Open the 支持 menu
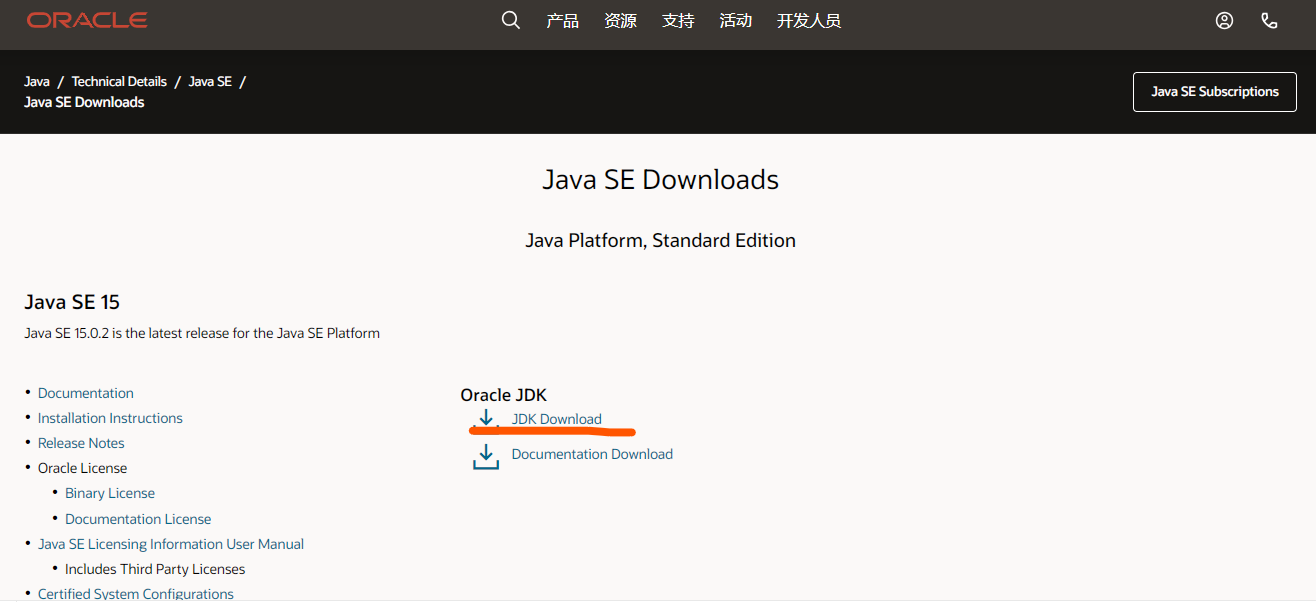The height and width of the screenshot is (602, 1316). 678,20
